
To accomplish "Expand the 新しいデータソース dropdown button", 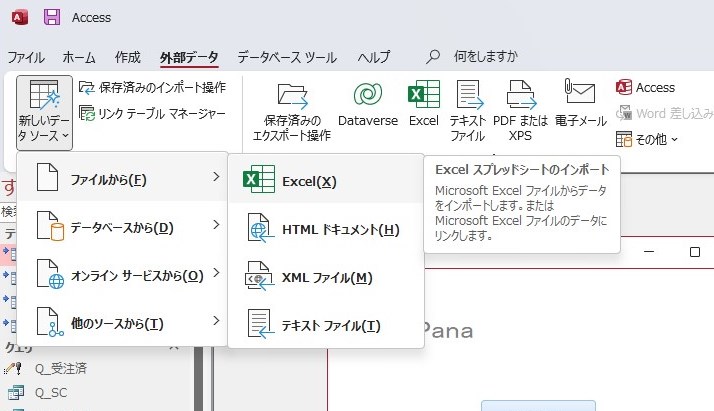I will tap(44, 112).
